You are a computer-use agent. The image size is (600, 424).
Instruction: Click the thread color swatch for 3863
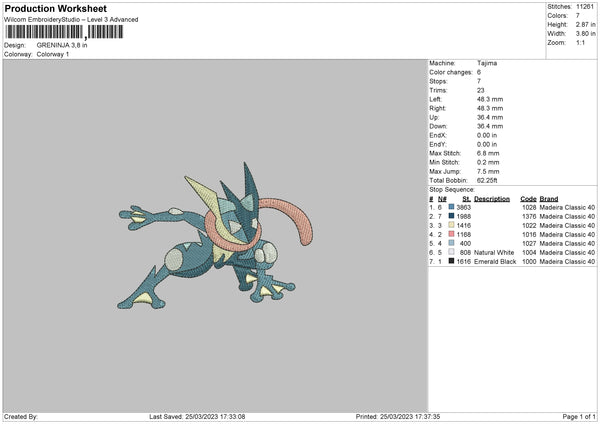pos(451,207)
